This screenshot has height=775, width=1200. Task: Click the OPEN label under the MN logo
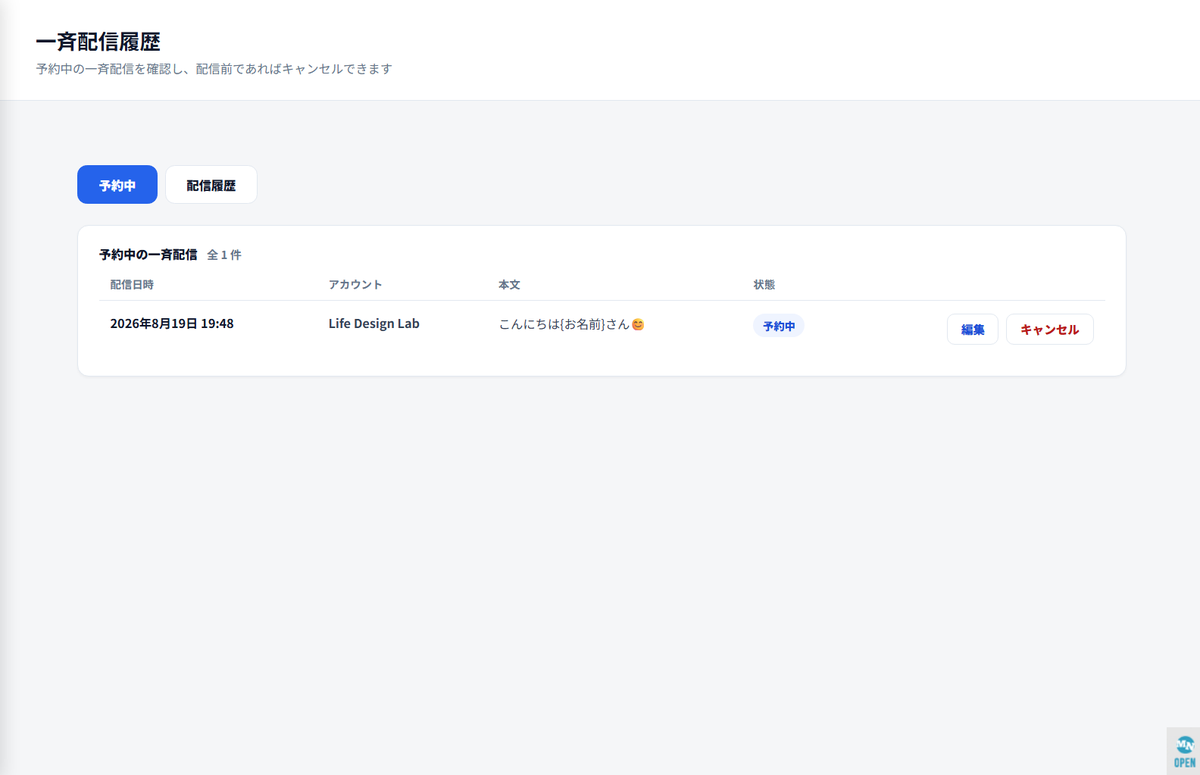click(1184, 762)
